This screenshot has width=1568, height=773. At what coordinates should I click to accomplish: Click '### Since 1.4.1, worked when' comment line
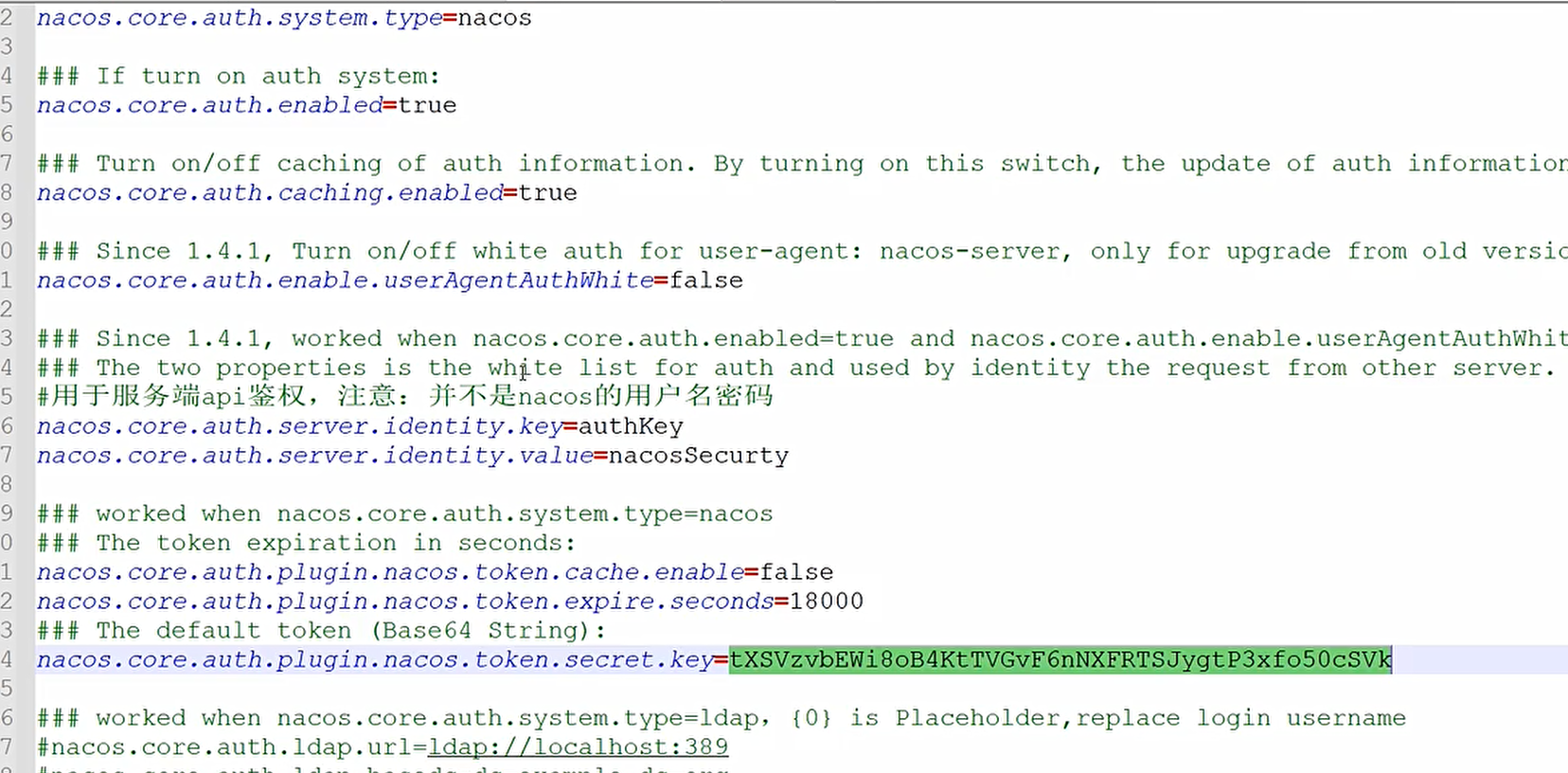(802, 338)
